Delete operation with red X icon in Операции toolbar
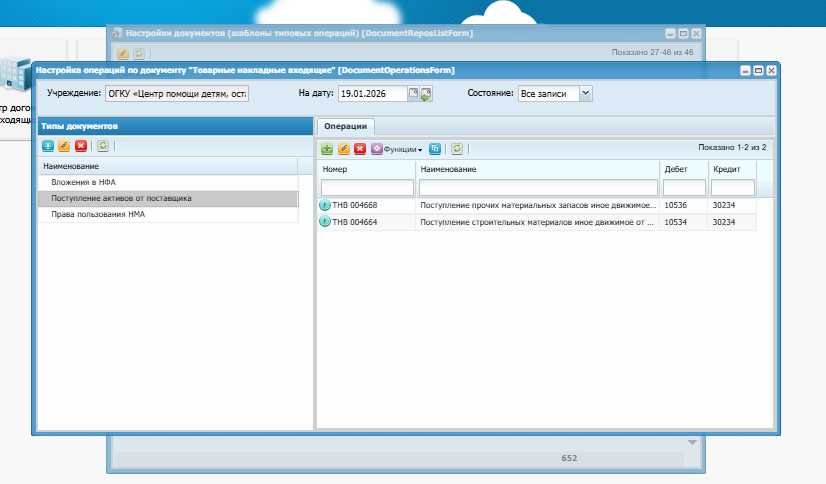The image size is (826, 484). 360,149
